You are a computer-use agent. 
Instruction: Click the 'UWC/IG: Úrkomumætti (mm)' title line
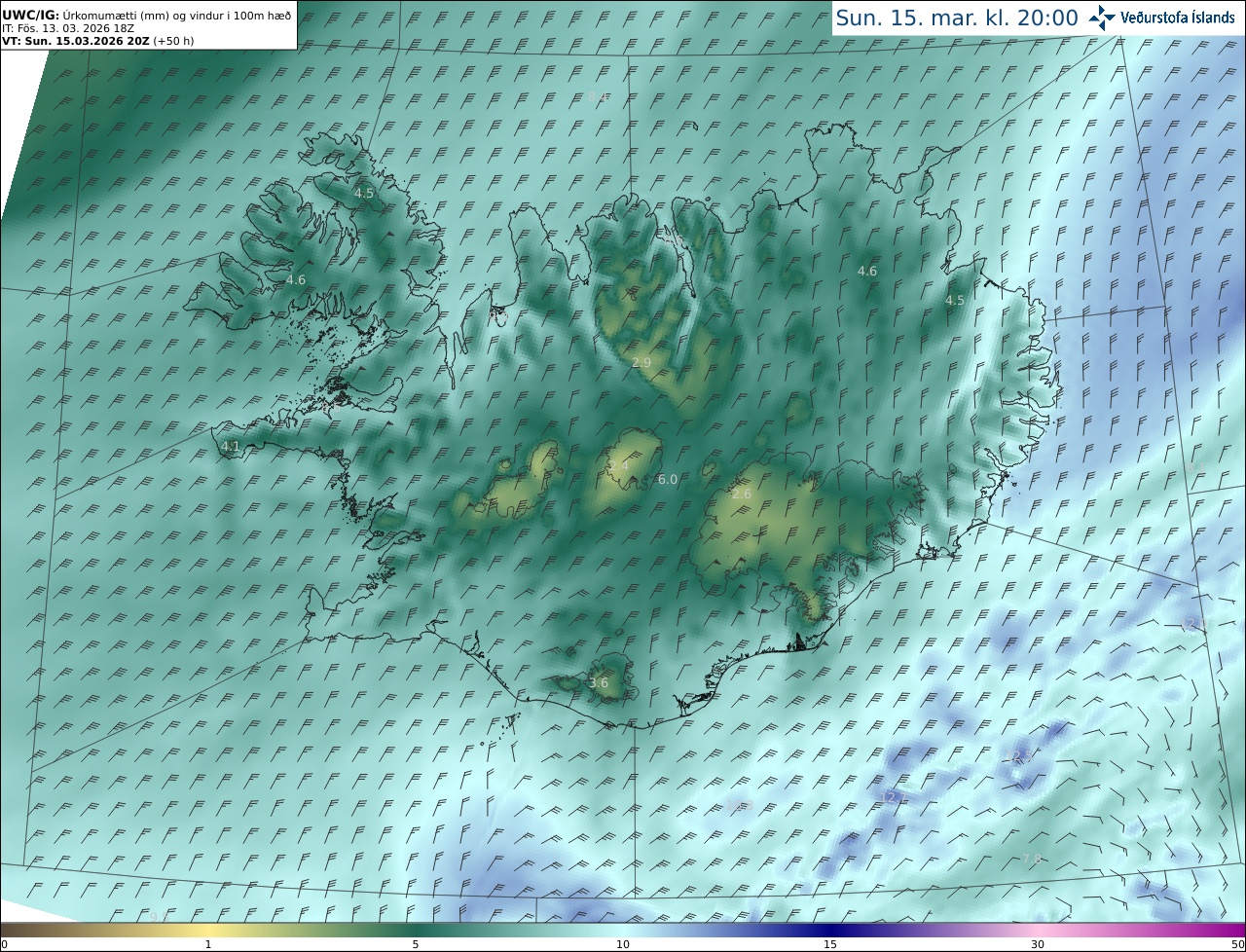pyautogui.click(x=146, y=15)
